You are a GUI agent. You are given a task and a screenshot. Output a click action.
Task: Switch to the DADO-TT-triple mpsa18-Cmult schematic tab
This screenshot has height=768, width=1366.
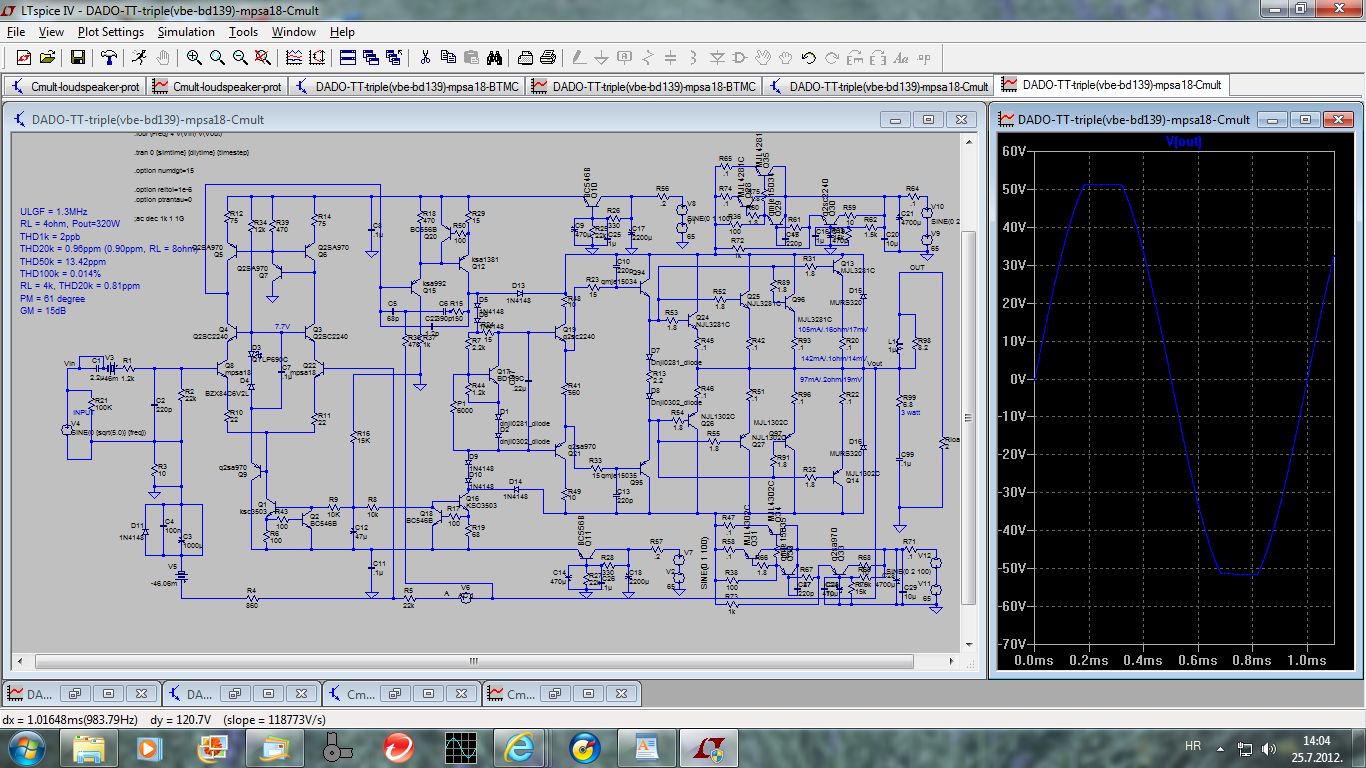pyautogui.click(x=880, y=86)
